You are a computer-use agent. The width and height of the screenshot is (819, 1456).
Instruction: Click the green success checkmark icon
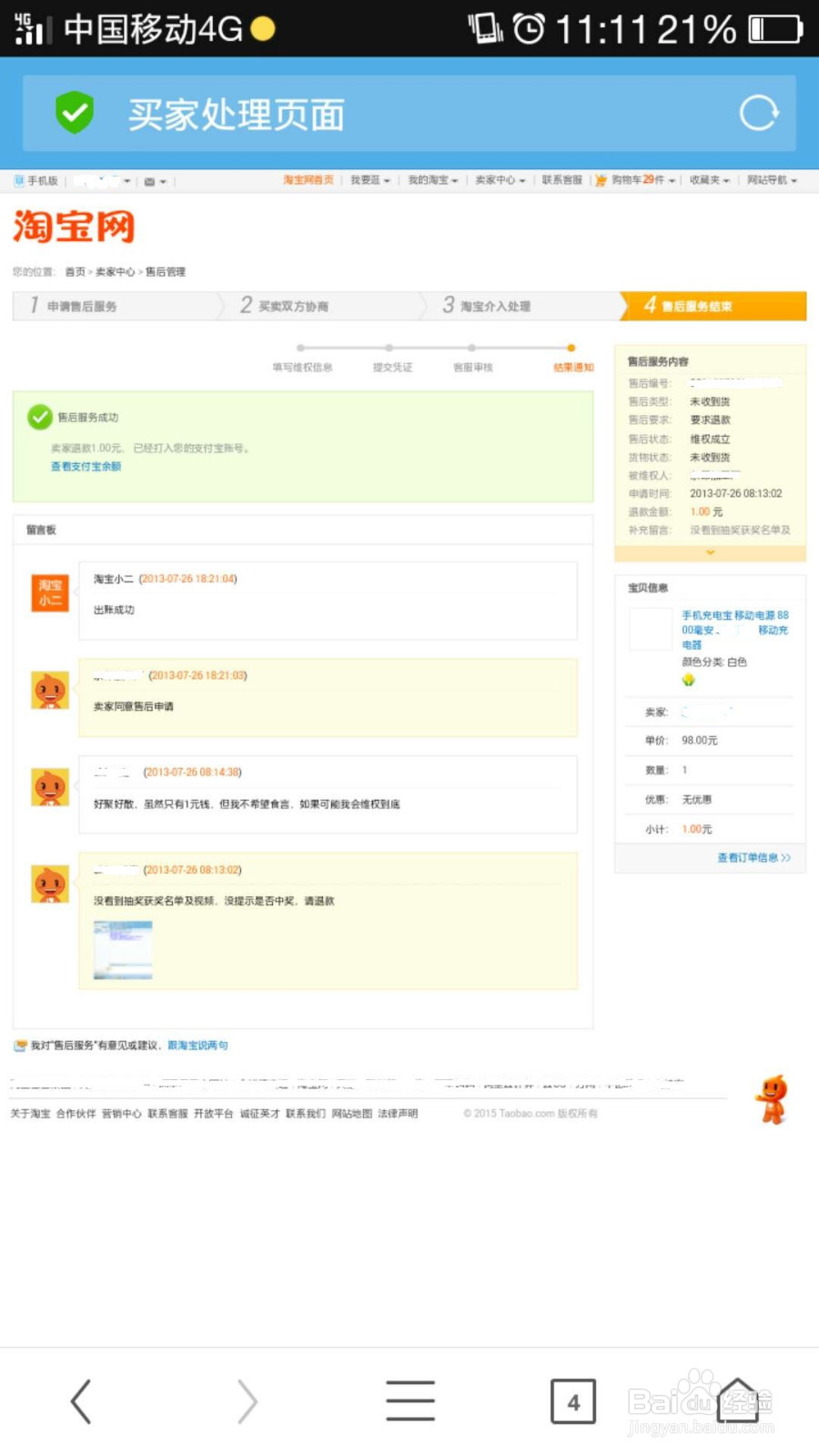40,417
